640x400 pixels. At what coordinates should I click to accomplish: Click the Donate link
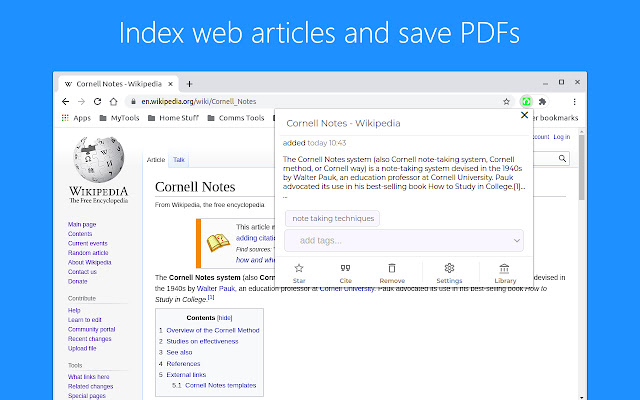[78, 281]
